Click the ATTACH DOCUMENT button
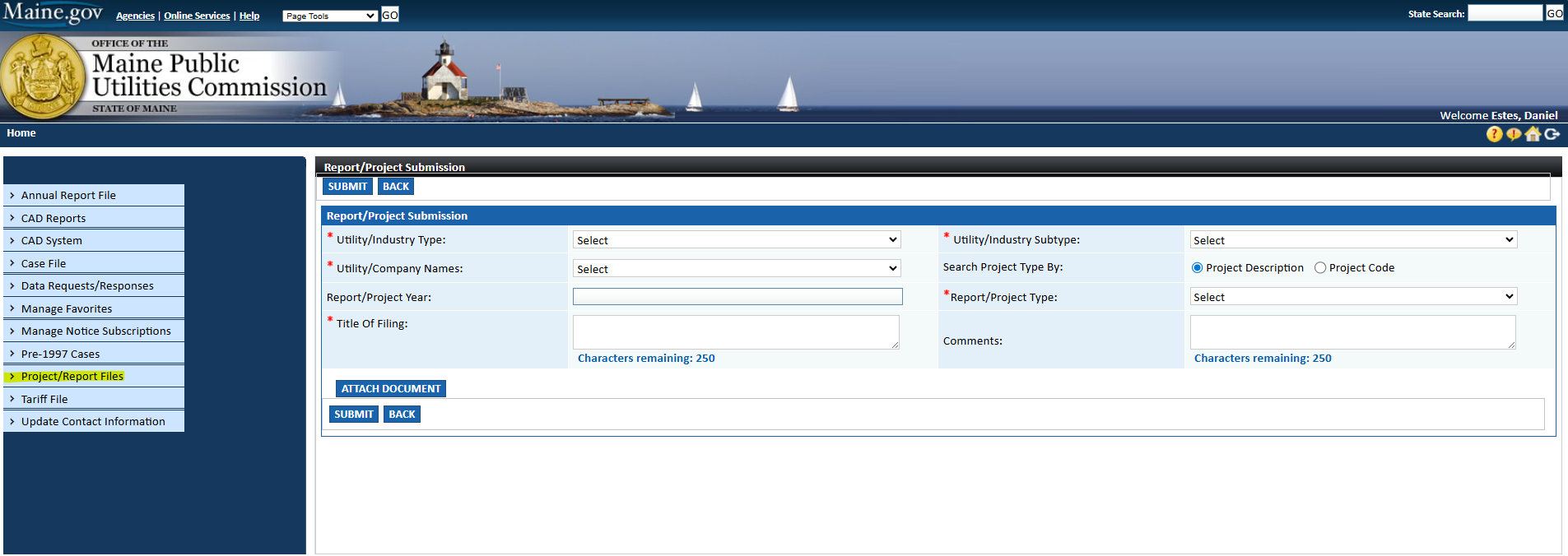Screen dimensions: 1568x556 tap(391, 389)
